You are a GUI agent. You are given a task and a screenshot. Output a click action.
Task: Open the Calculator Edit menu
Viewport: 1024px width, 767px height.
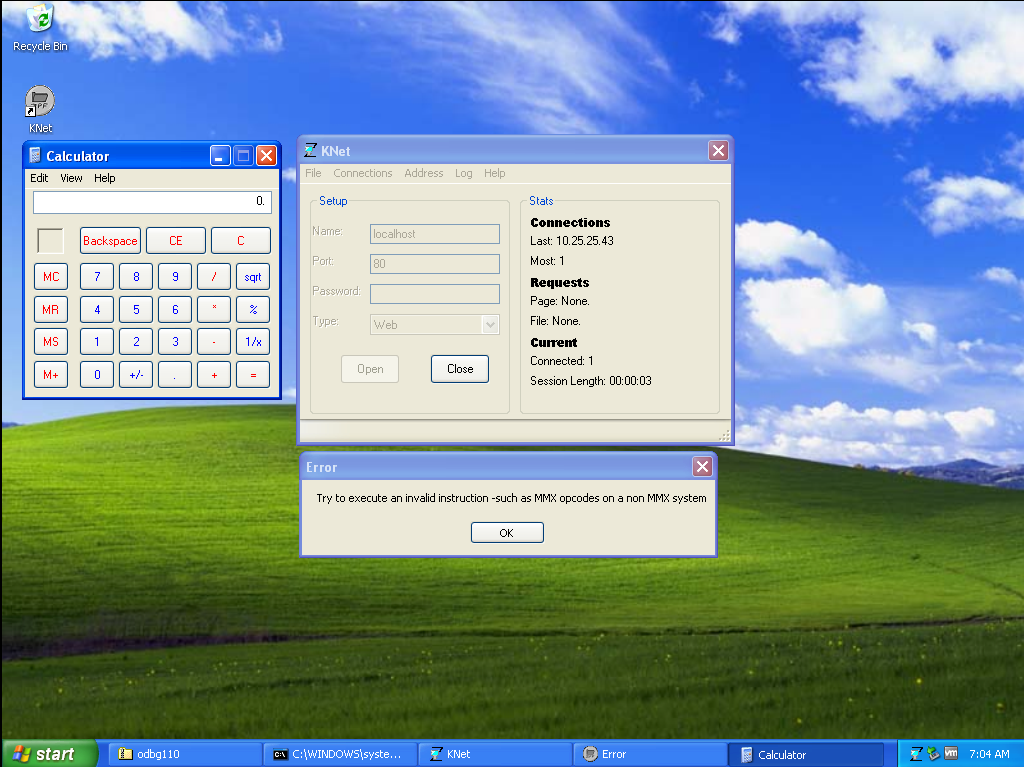coord(39,178)
